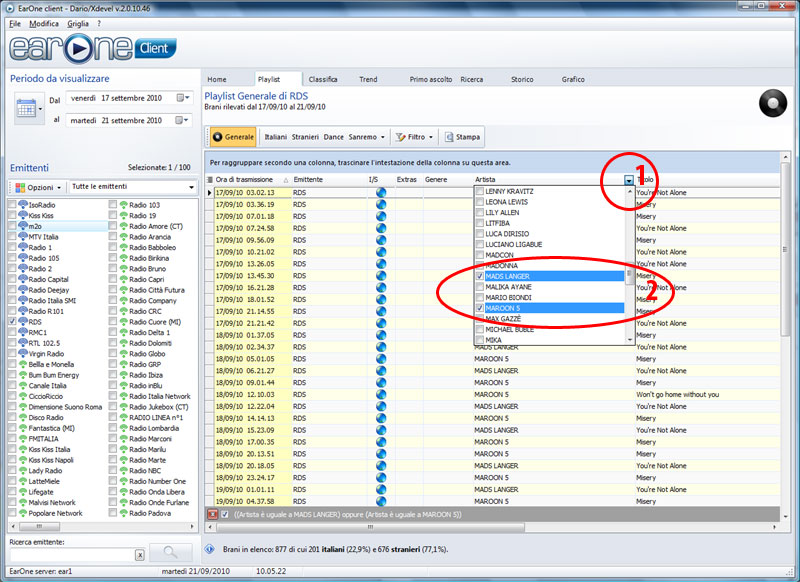Check the Radio 105 station checkbox
Viewport: 800px width, 582px height.
(x=12, y=258)
